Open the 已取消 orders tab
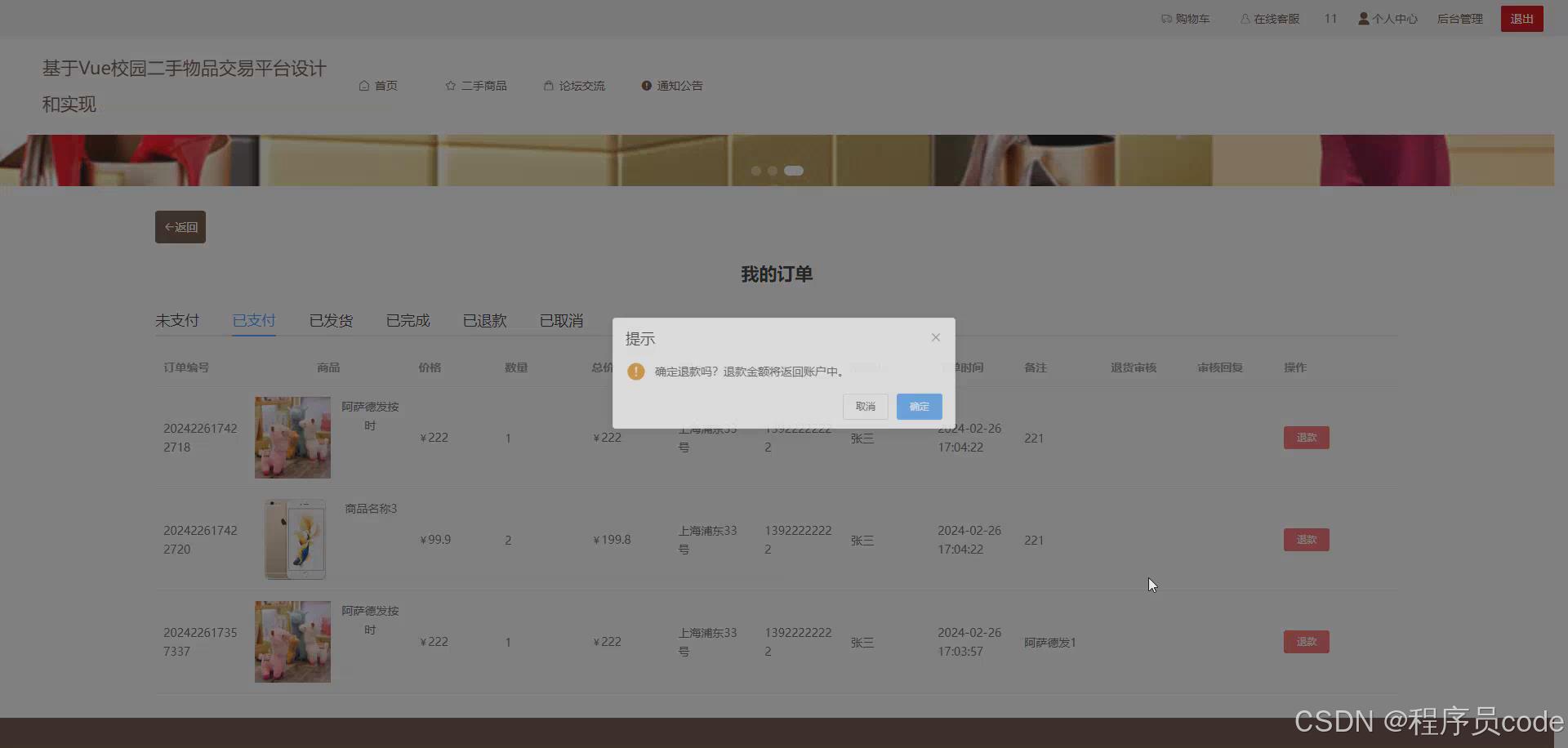This screenshot has width=1568, height=748. click(560, 320)
